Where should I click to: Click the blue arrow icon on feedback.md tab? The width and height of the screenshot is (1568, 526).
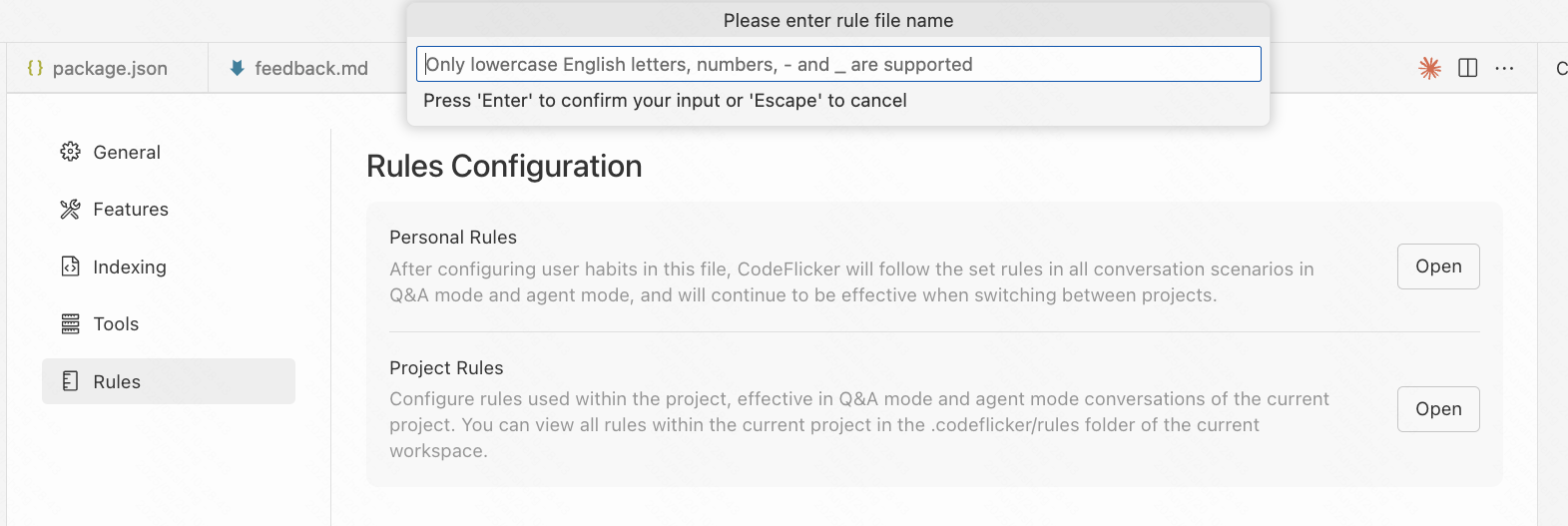point(237,68)
